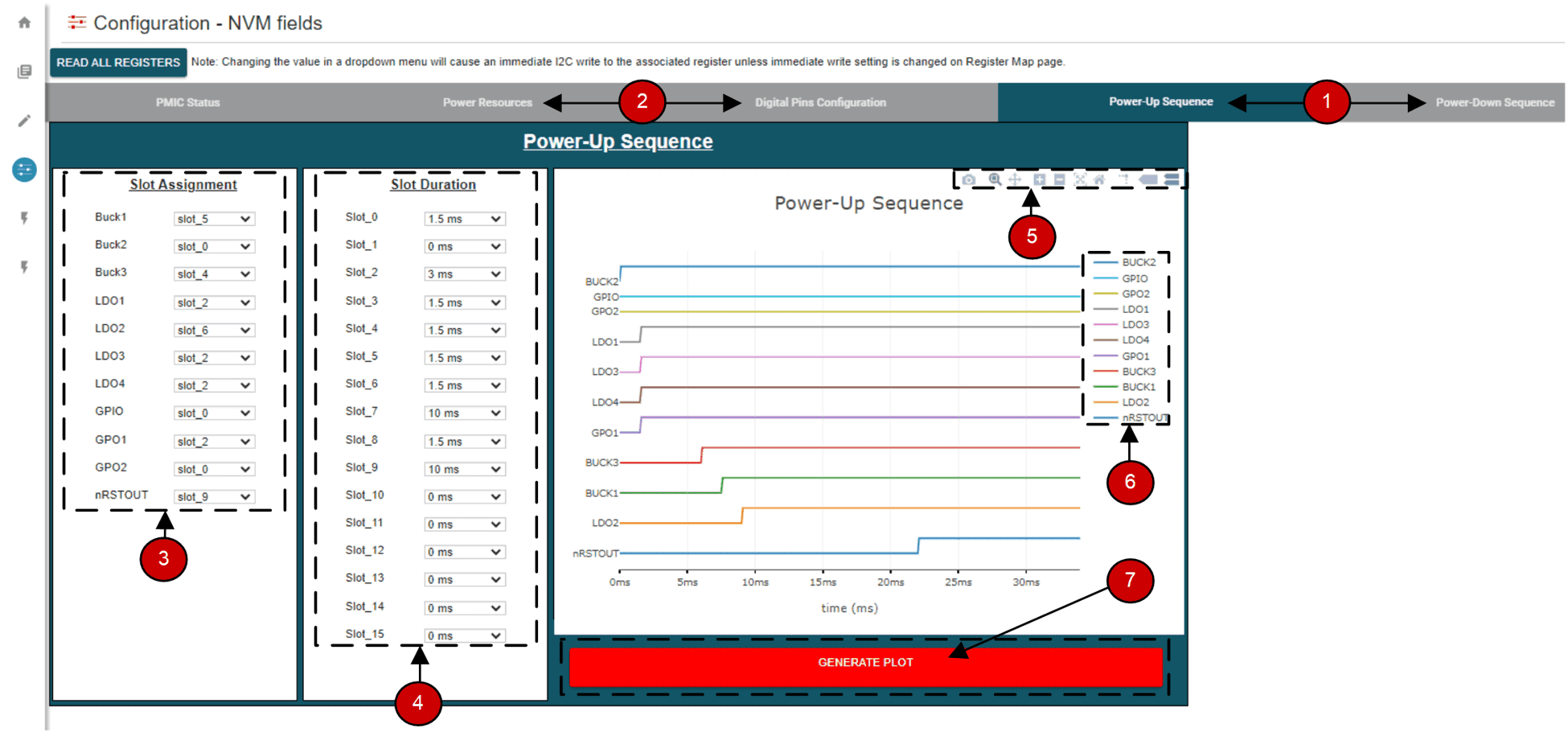
Task: Expand the Slot_7 duration dropdown
Action: pos(464,413)
